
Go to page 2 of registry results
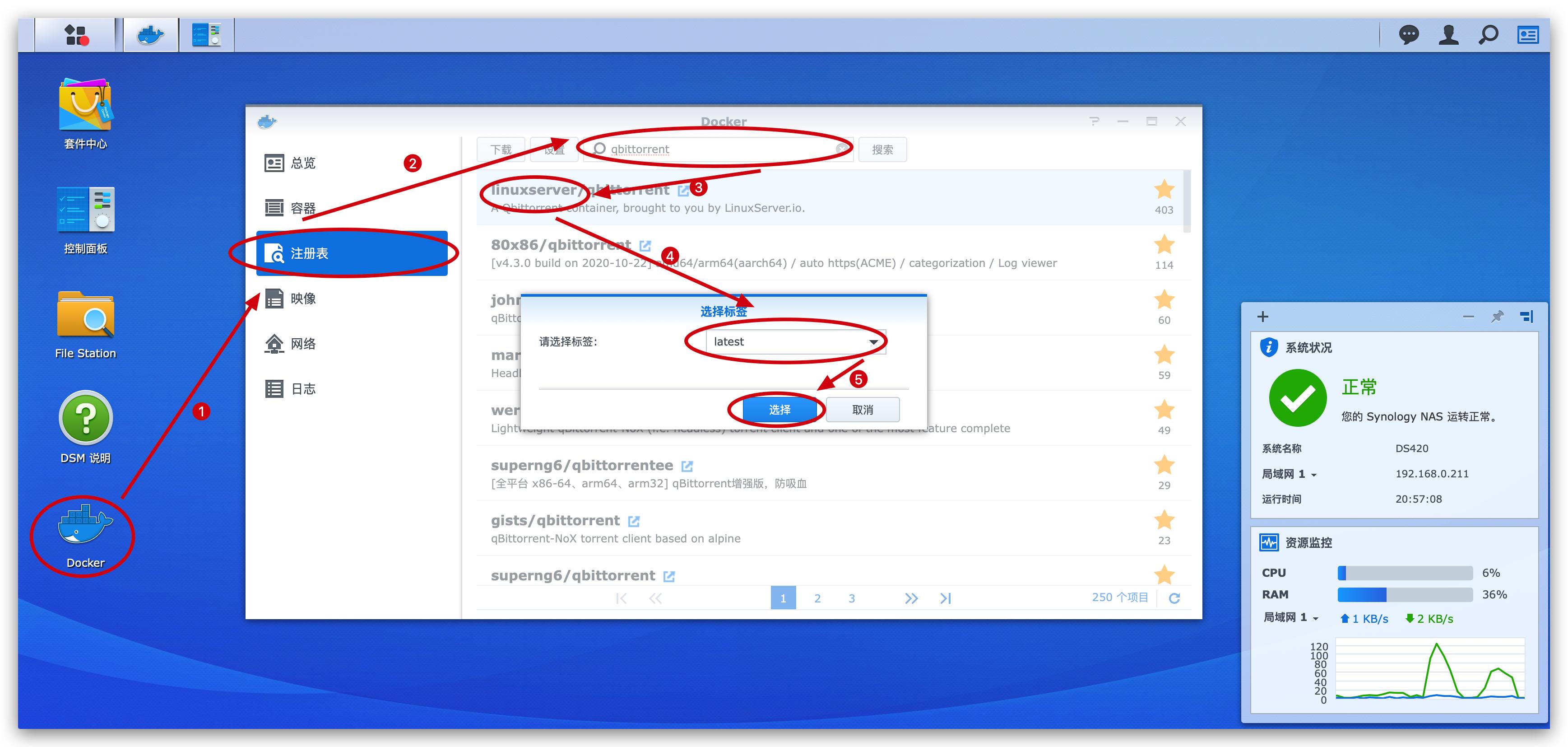tap(817, 598)
